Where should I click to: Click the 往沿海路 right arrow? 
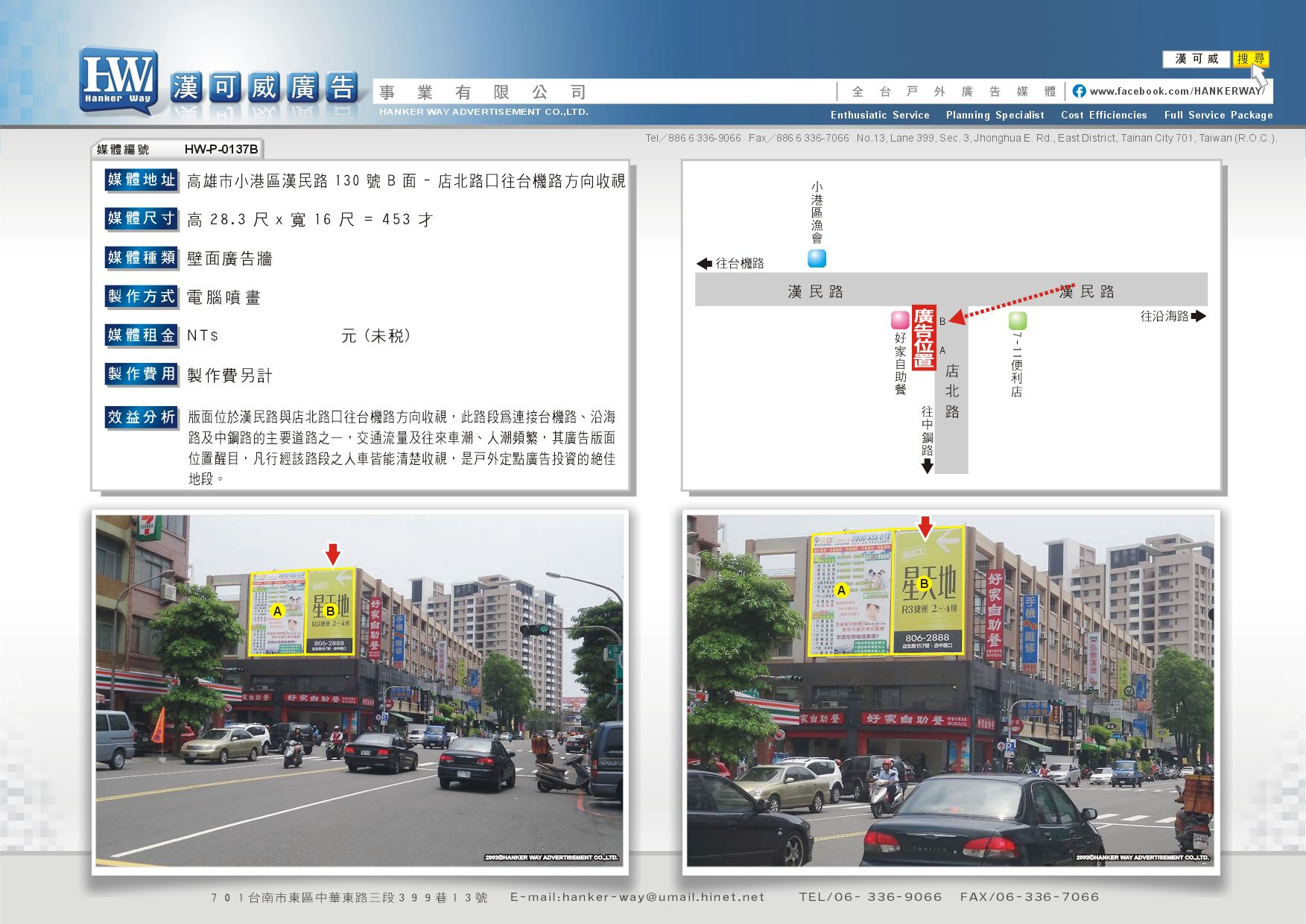point(1199,316)
